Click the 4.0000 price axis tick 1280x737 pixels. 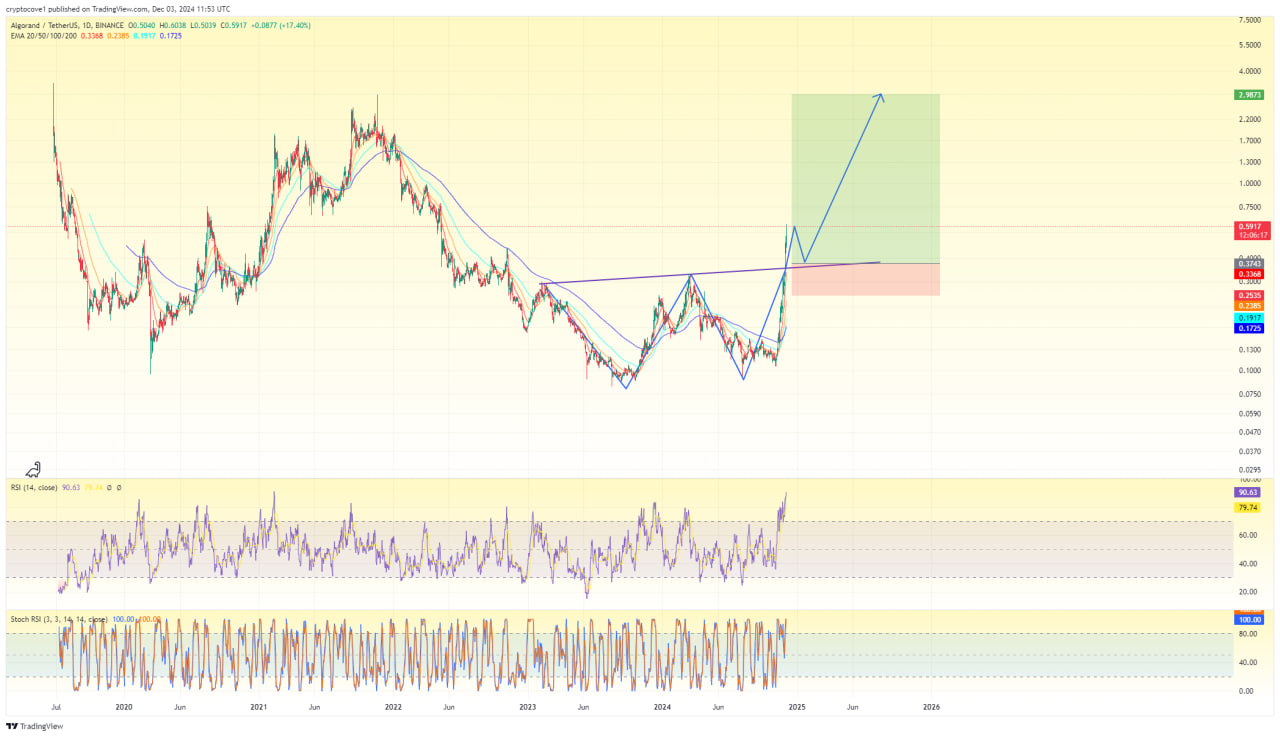pos(1249,71)
